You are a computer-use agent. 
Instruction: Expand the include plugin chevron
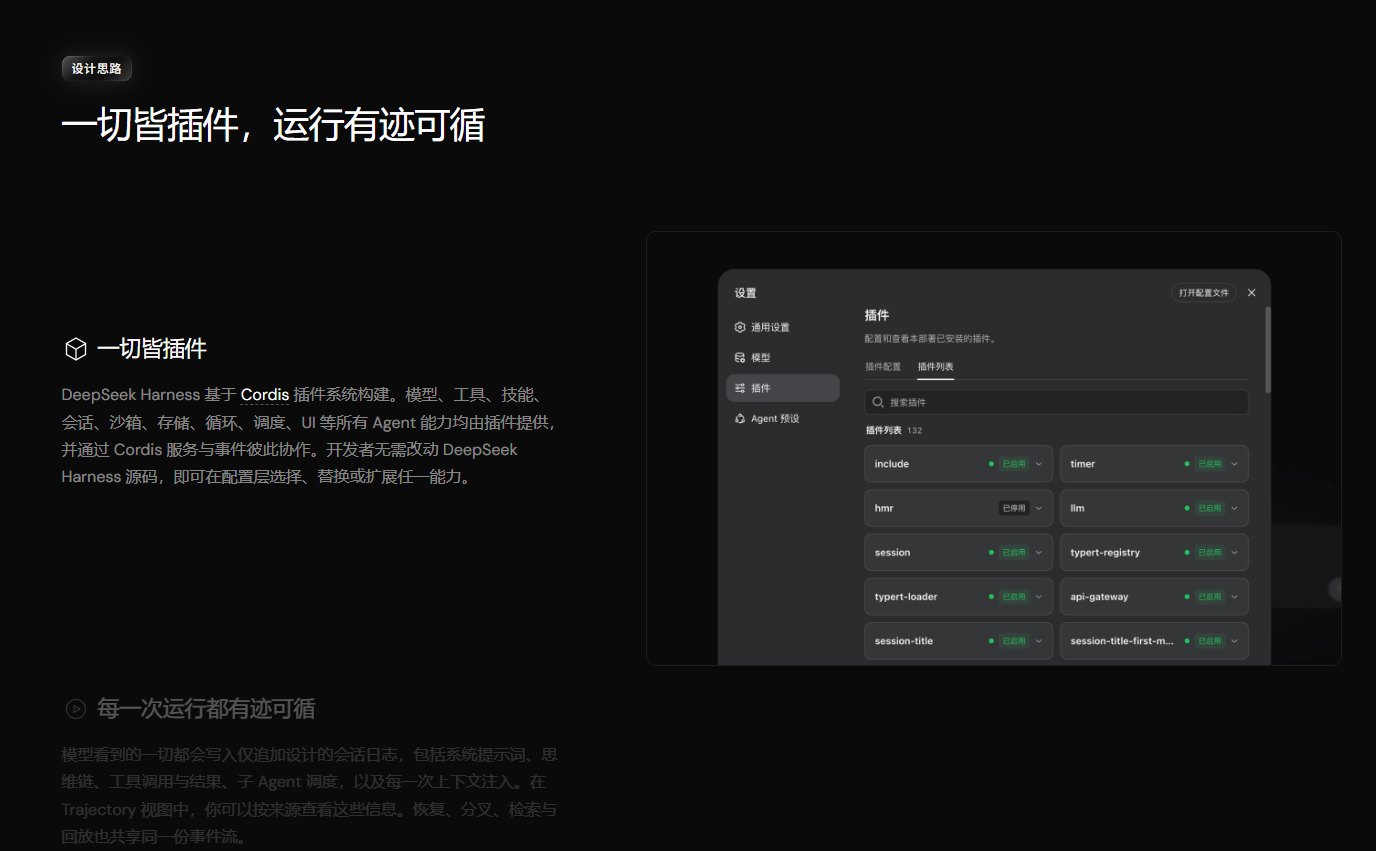click(1039, 464)
